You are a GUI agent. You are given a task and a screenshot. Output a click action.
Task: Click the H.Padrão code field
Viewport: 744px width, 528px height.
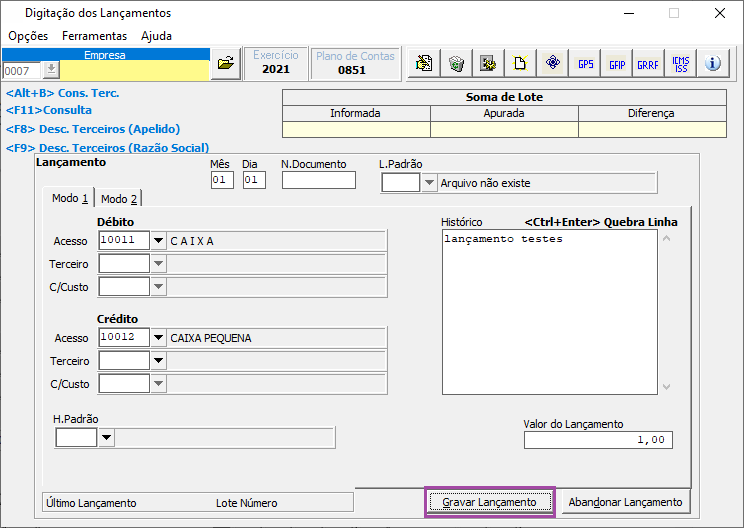pyautogui.click(x=76, y=437)
